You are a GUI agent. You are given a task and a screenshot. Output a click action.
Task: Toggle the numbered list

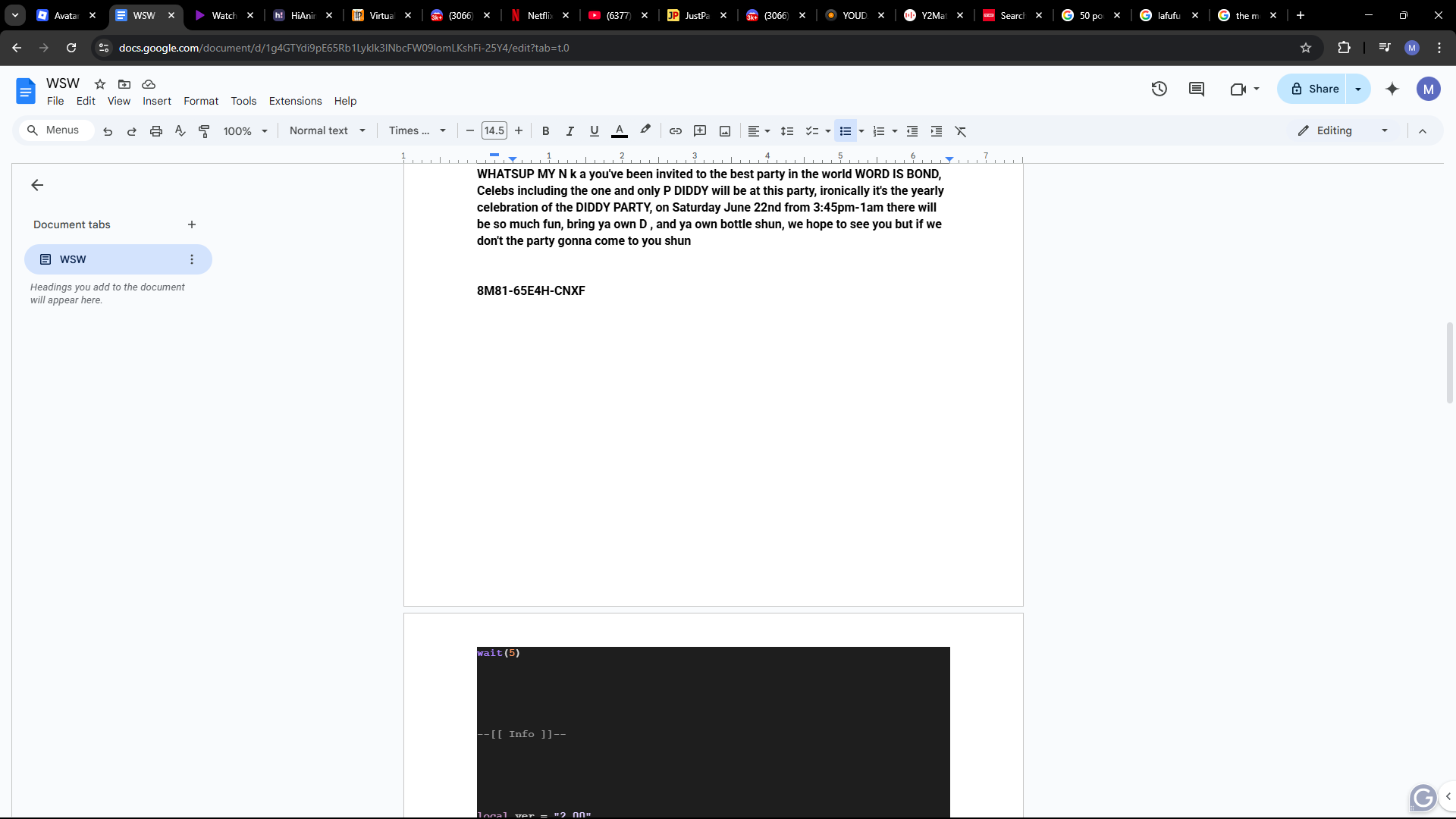pyautogui.click(x=879, y=131)
